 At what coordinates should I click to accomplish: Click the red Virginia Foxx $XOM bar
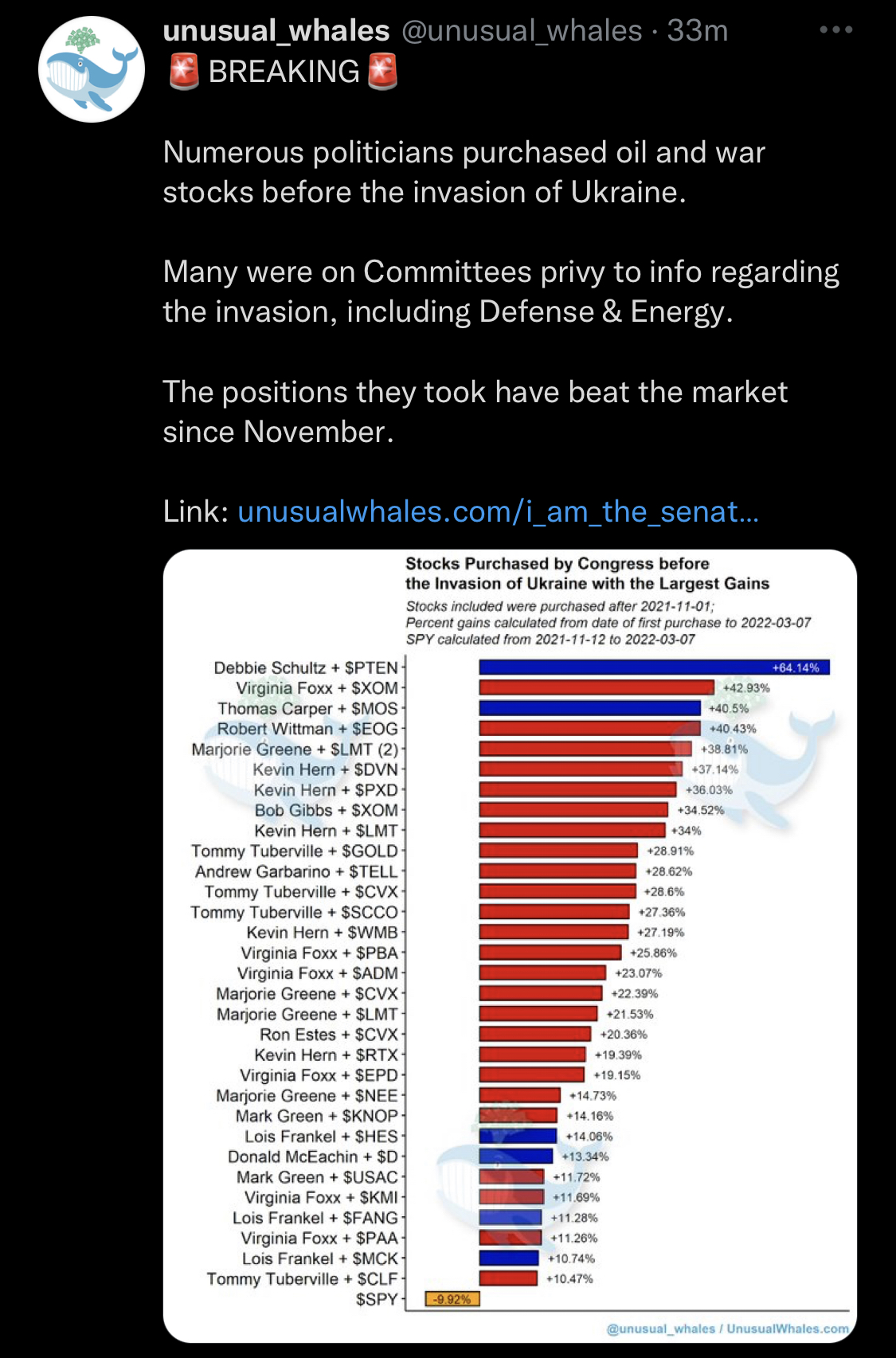point(597,687)
